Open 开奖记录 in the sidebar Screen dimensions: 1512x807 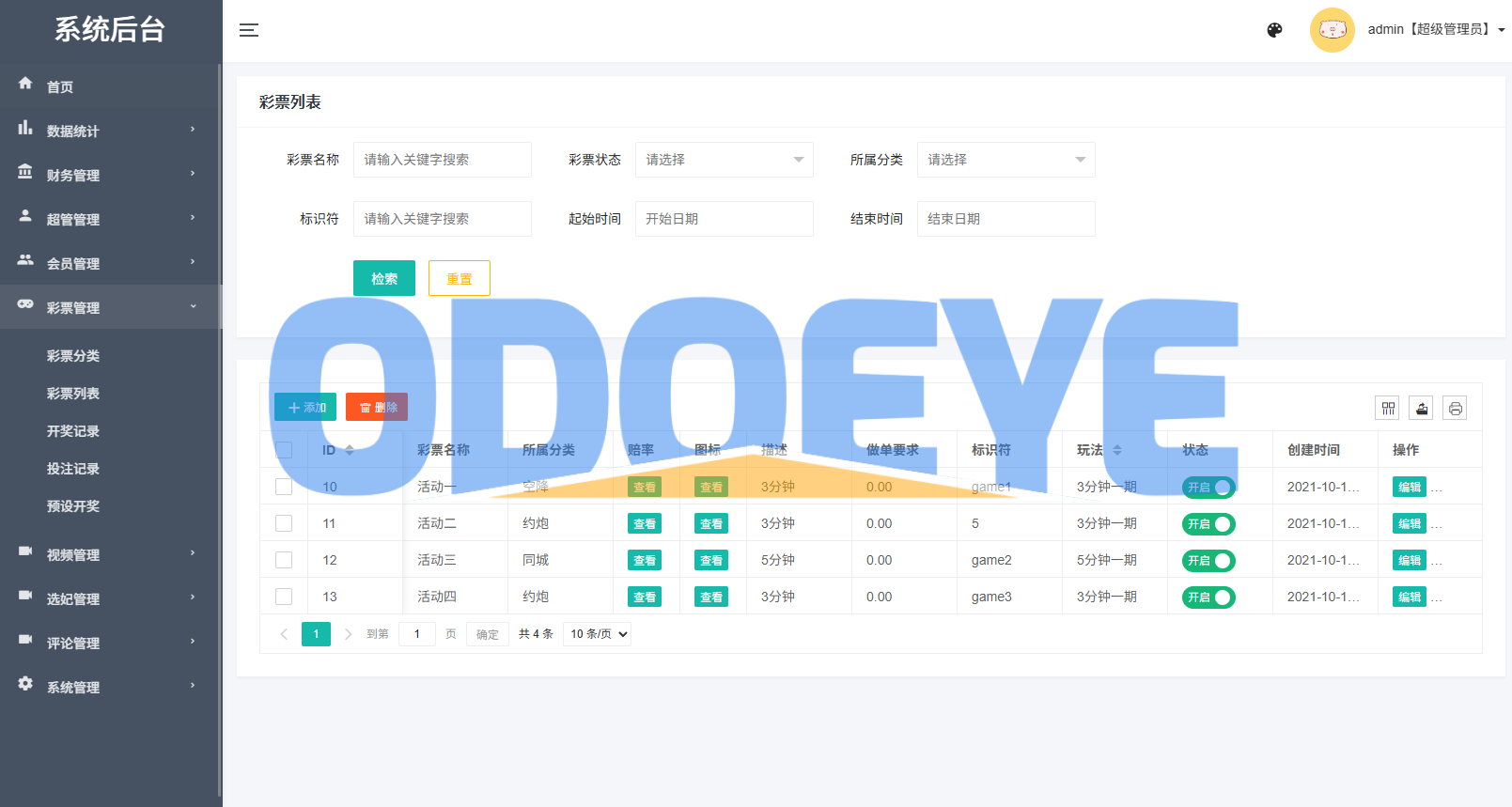pyautogui.click(x=73, y=431)
